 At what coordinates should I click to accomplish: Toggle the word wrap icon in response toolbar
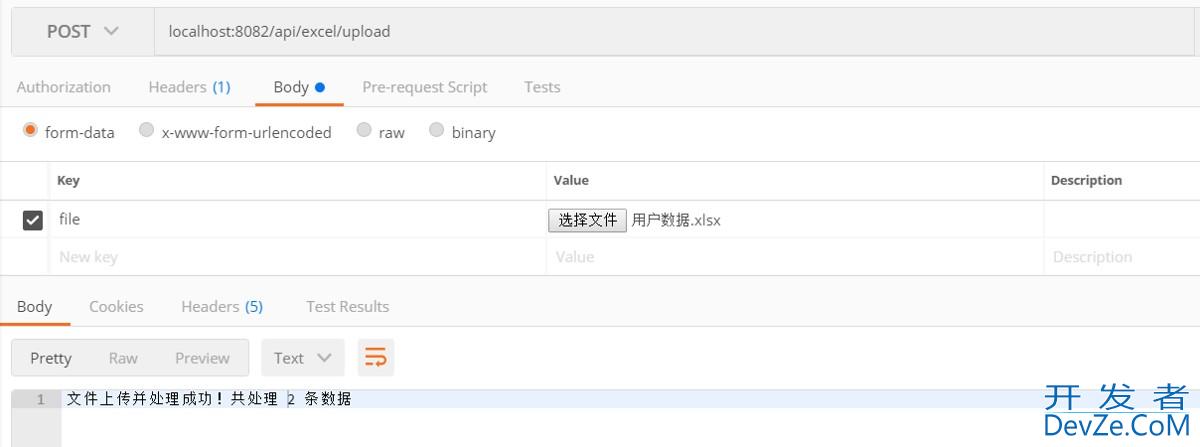(x=376, y=358)
